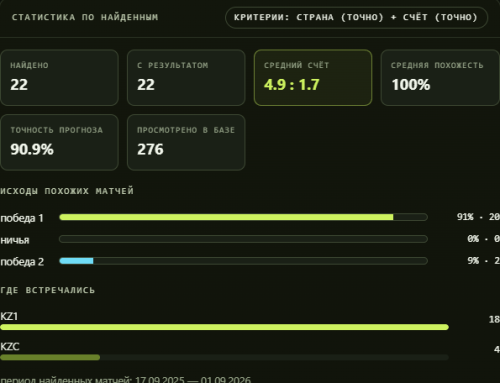The height and width of the screenshot is (383, 500).
Task: Open the highlighted 'Средний счёт' 4.9 : 1.7 card
Action: (x=313, y=78)
